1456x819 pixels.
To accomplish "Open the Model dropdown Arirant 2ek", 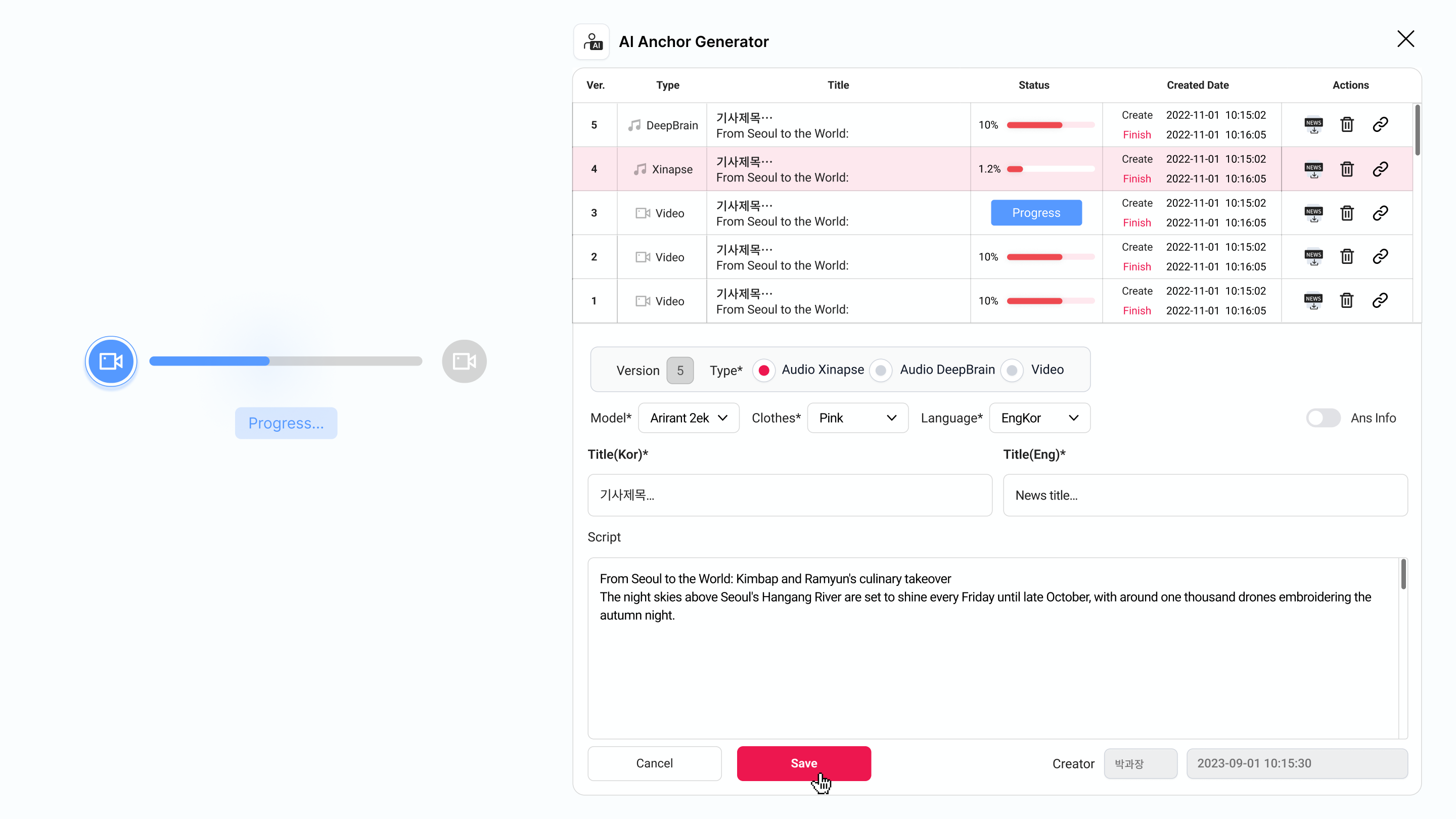I will tap(689, 418).
